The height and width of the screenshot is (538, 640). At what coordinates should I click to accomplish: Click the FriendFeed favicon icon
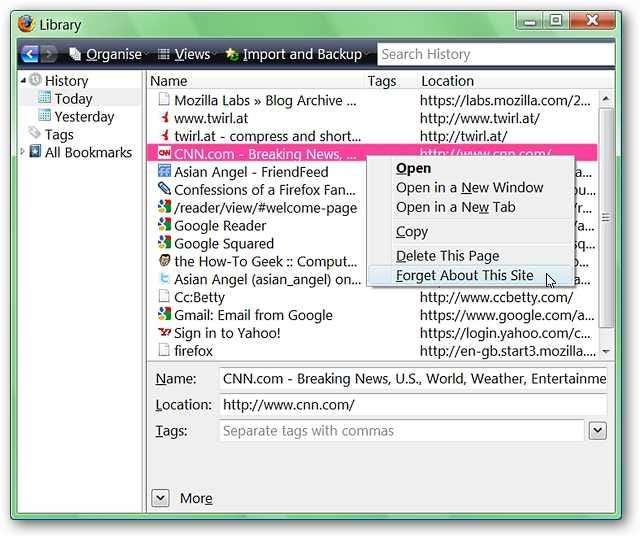(x=164, y=171)
